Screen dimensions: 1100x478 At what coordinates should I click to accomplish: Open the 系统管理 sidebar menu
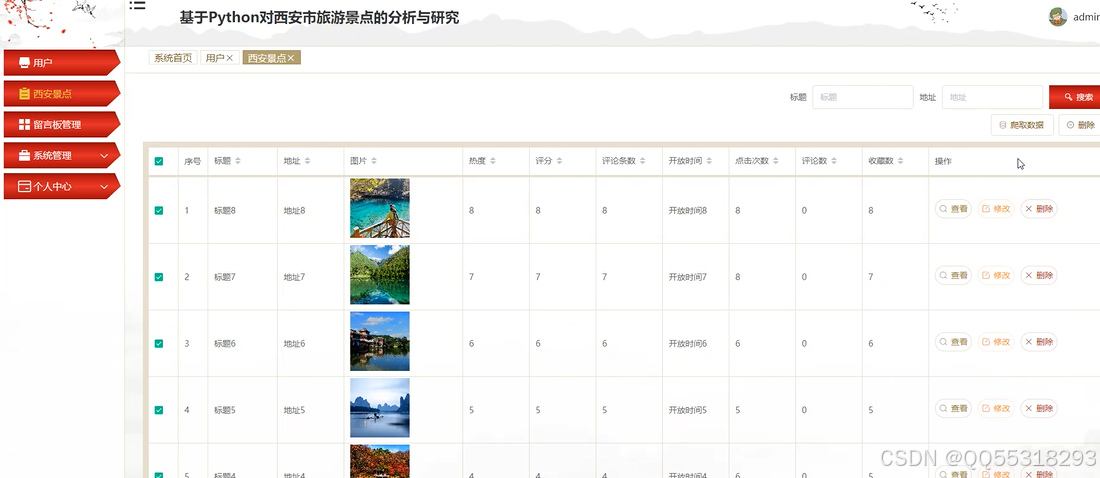point(62,156)
